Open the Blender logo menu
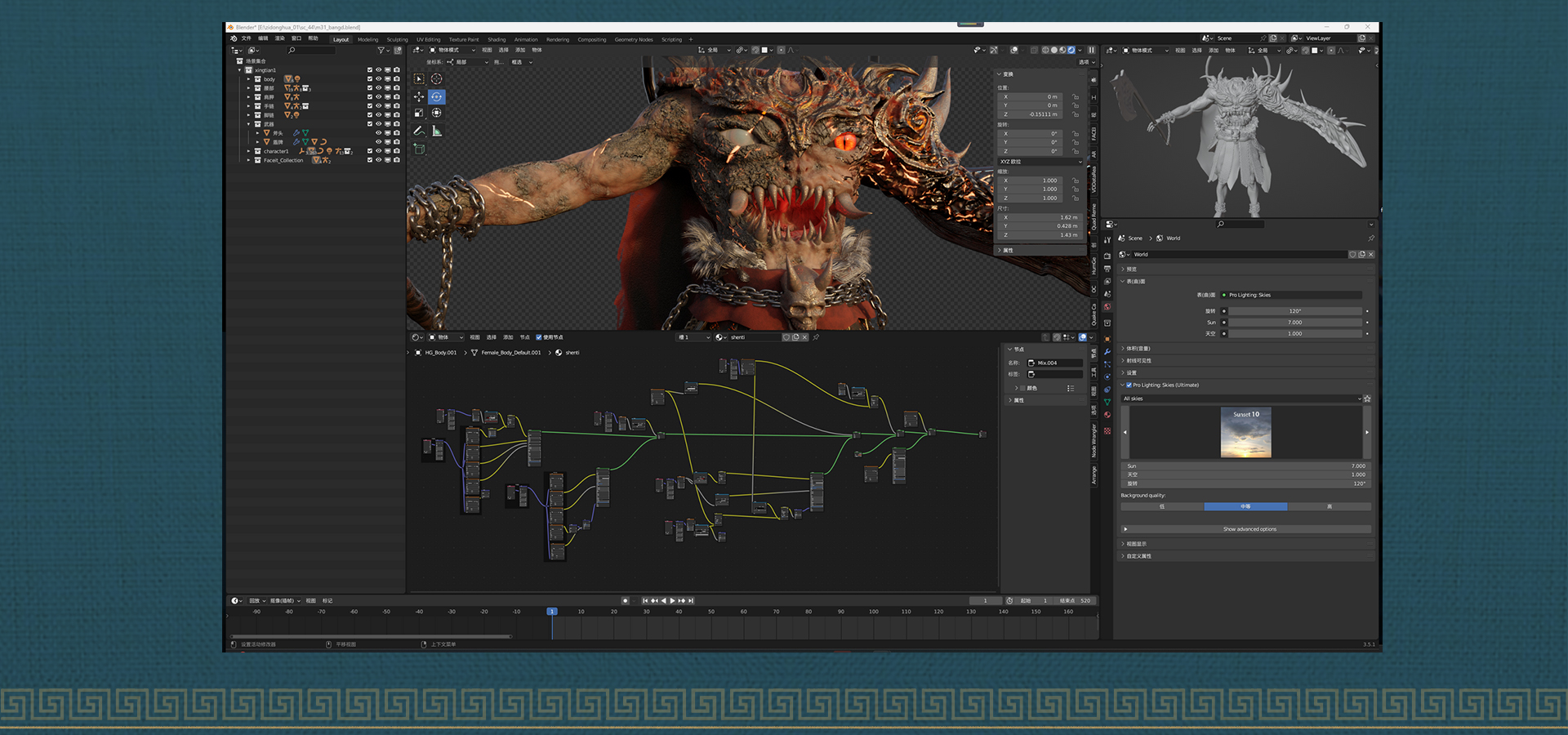Image resolution: width=1568 pixels, height=735 pixels. 234,38
